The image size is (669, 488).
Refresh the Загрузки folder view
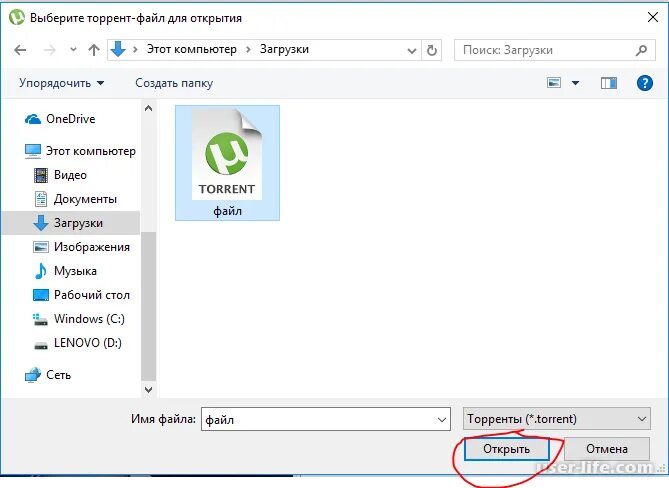[431, 50]
